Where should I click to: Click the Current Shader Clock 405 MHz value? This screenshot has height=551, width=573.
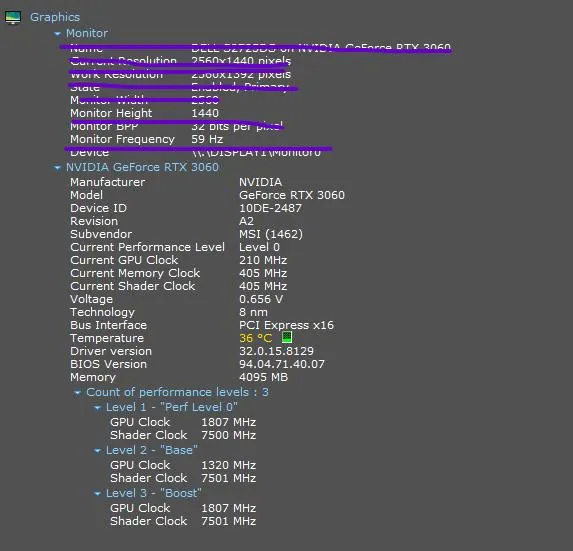(x=263, y=286)
